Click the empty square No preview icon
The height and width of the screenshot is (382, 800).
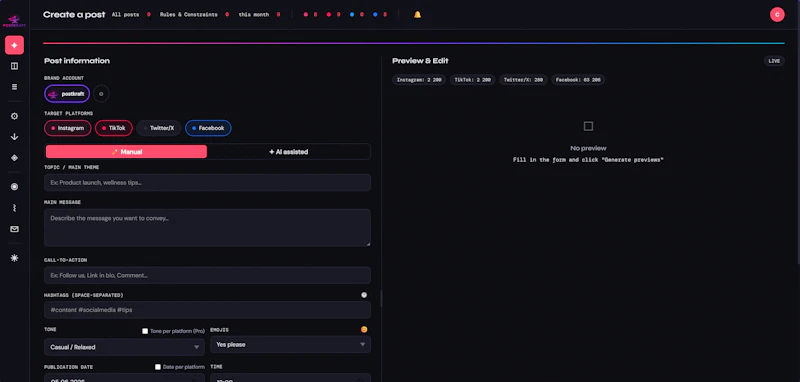588,126
